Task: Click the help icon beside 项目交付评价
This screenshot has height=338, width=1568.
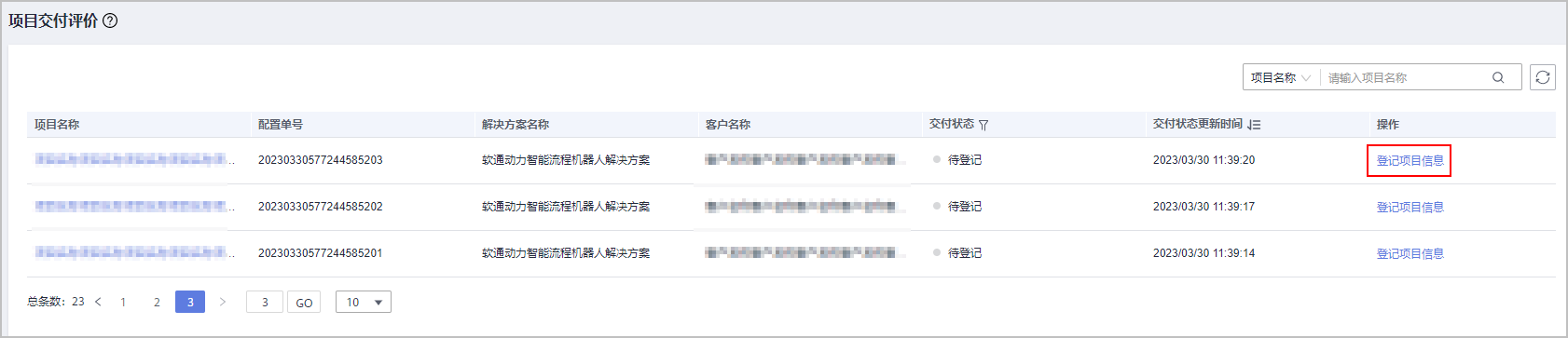Action: click(x=110, y=20)
